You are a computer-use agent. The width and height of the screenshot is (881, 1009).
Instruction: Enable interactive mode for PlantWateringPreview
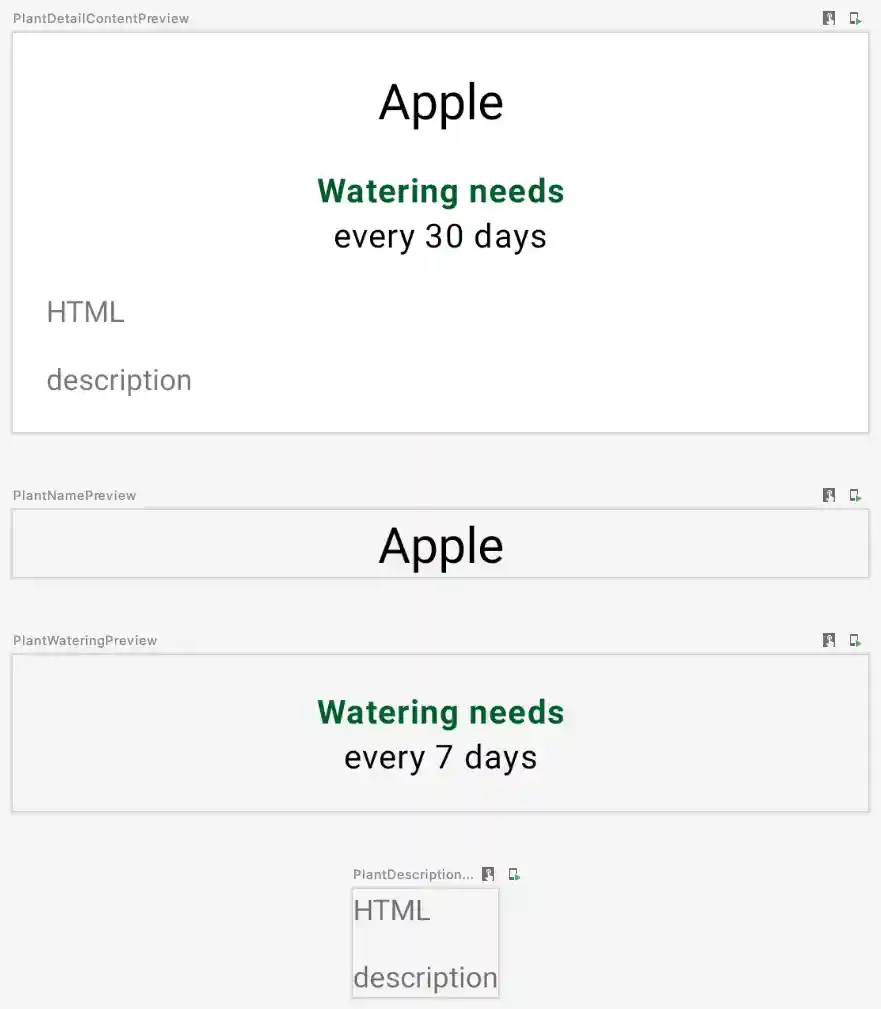(829, 640)
